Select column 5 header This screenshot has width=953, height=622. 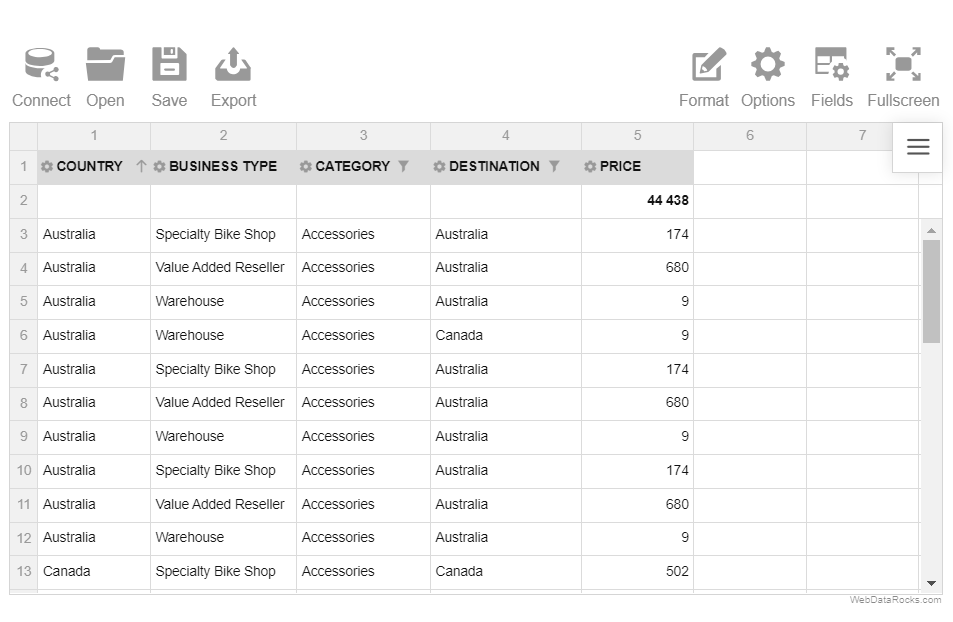637,136
